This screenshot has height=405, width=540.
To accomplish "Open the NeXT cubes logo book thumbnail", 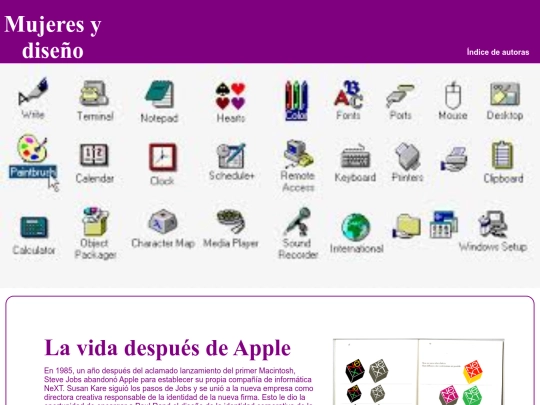I will (x=419, y=372).
